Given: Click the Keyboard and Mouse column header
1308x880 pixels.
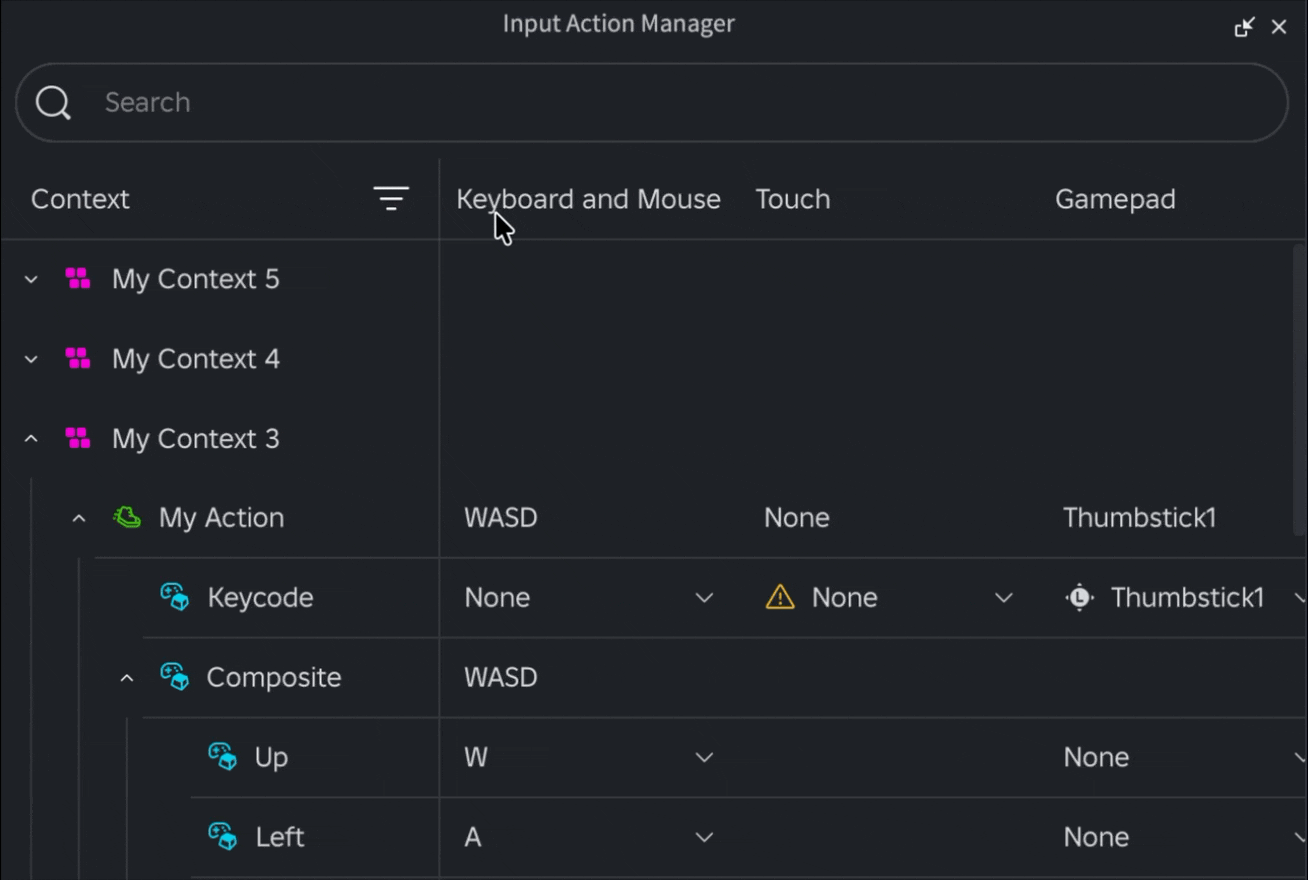Looking at the screenshot, I should (588, 199).
